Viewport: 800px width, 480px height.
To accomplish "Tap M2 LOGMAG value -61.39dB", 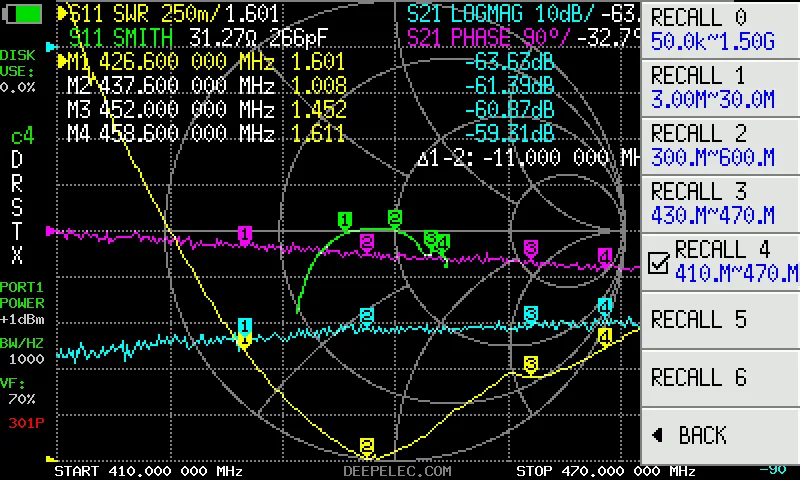I will pyautogui.click(x=509, y=85).
